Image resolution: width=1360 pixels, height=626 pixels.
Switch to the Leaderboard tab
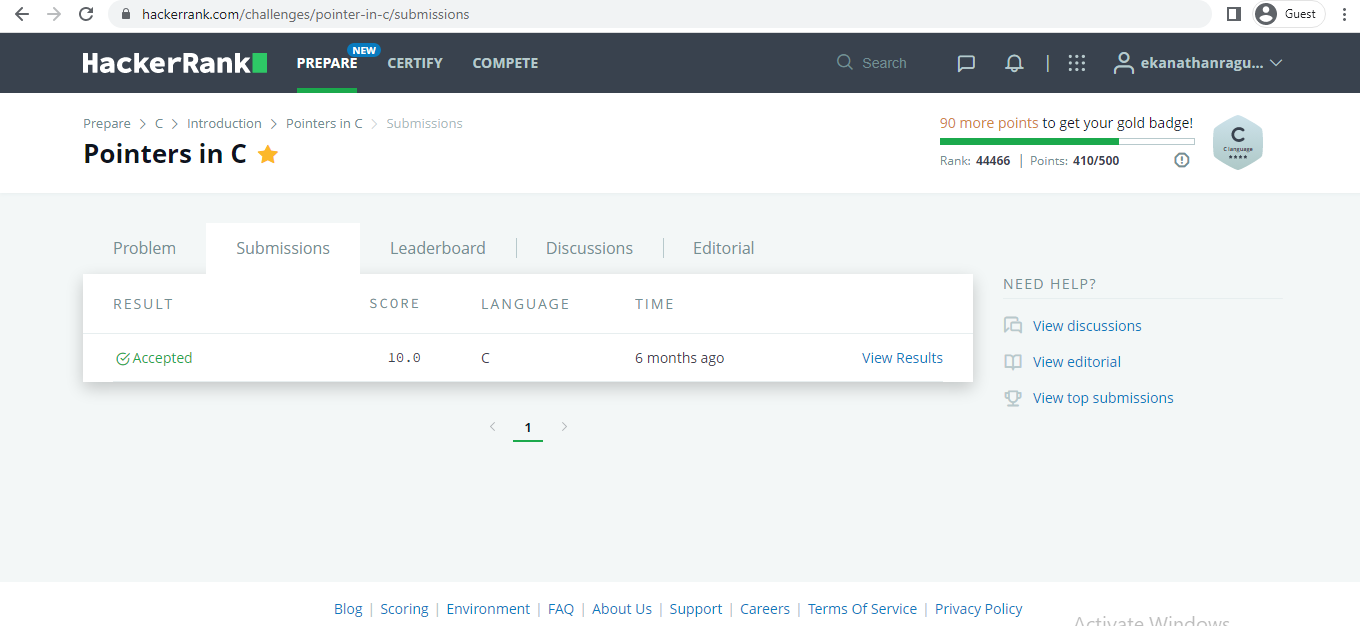click(438, 248)
